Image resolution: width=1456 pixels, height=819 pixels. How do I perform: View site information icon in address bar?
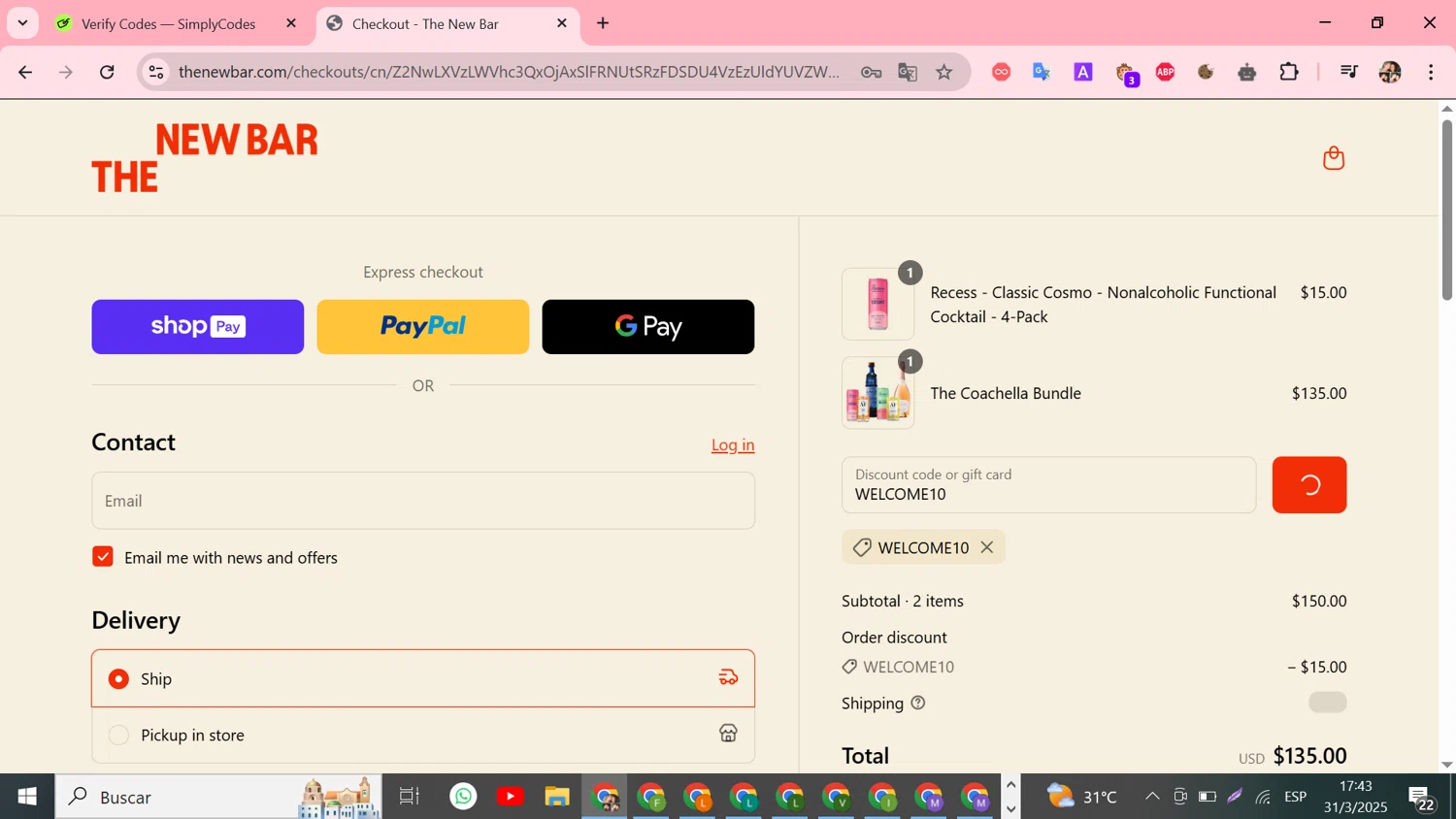click(x=156, y=72)
